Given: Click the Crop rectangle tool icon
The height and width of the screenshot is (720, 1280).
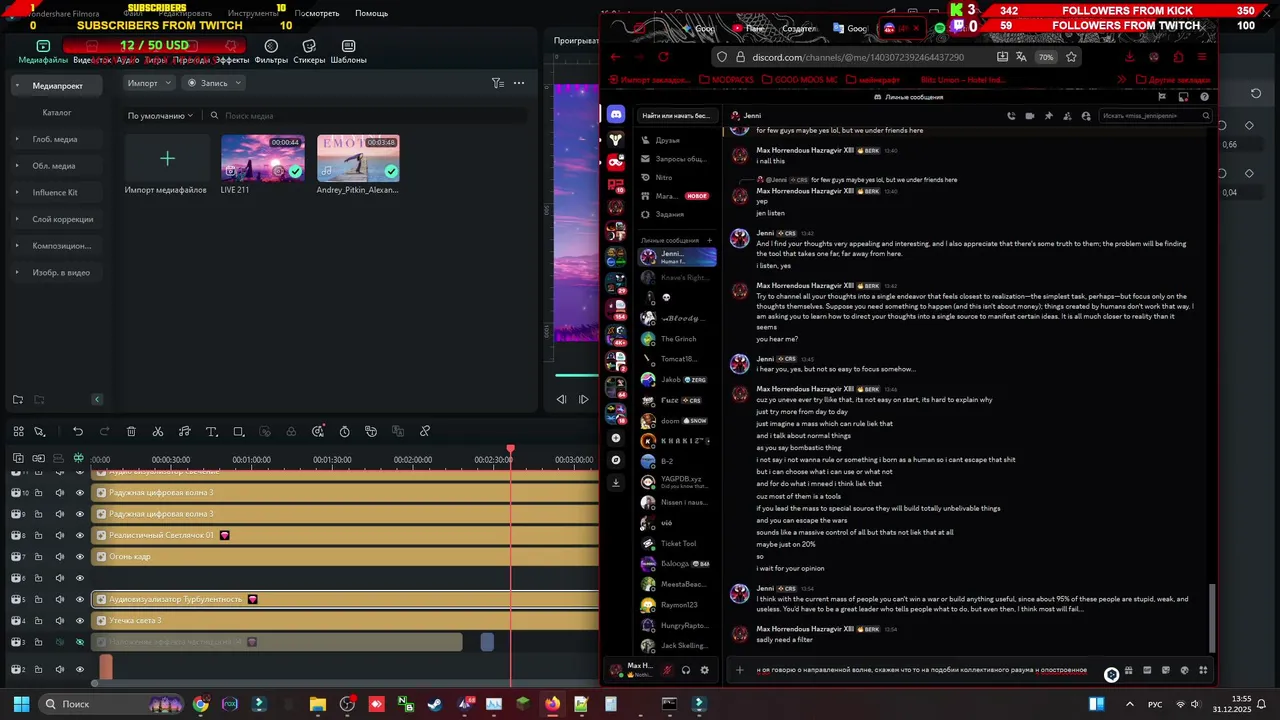Looking at the screenshot, I should pos(238,431).
